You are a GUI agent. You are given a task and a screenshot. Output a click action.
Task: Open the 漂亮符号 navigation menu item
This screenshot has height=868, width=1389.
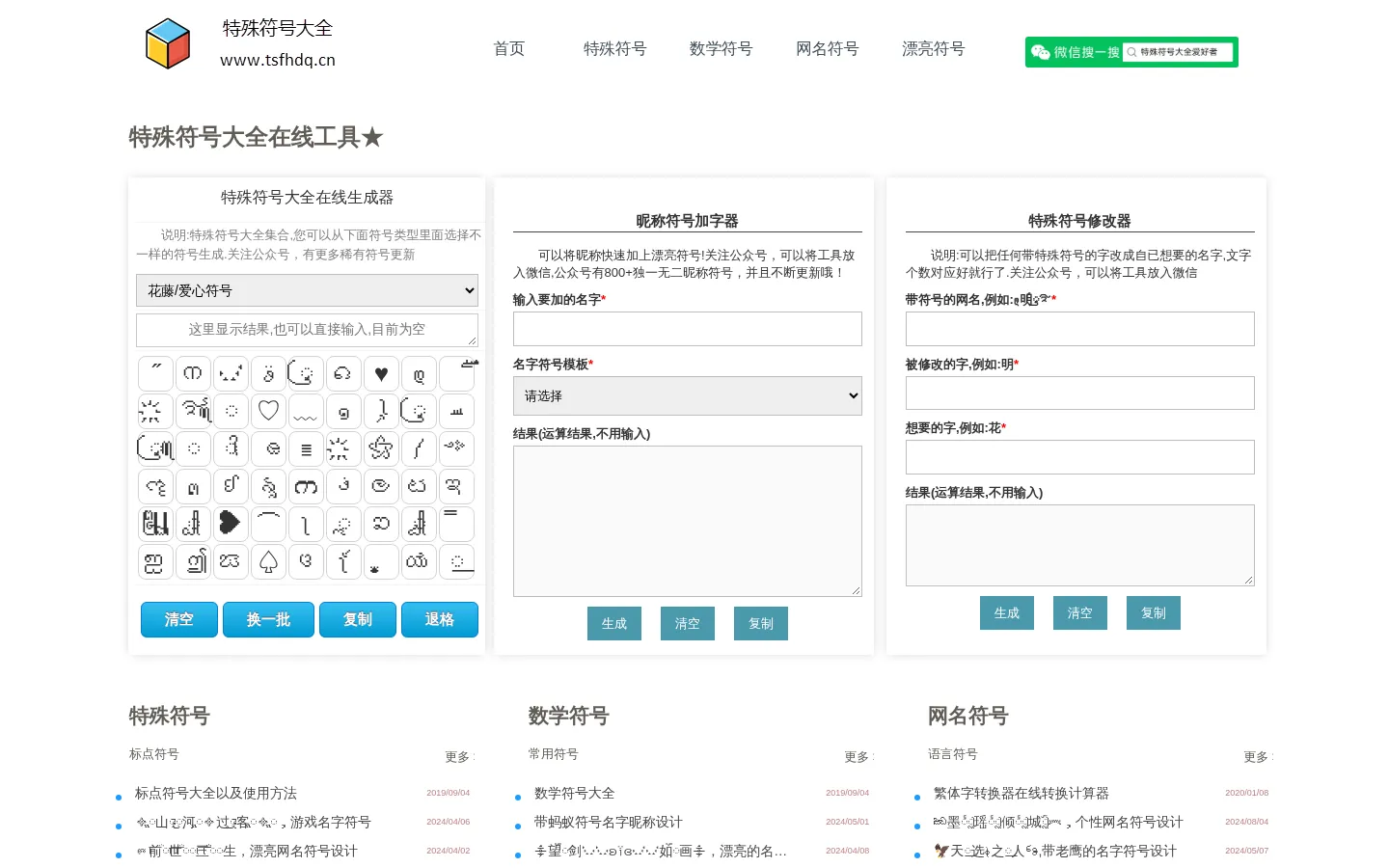coord(933,48)
